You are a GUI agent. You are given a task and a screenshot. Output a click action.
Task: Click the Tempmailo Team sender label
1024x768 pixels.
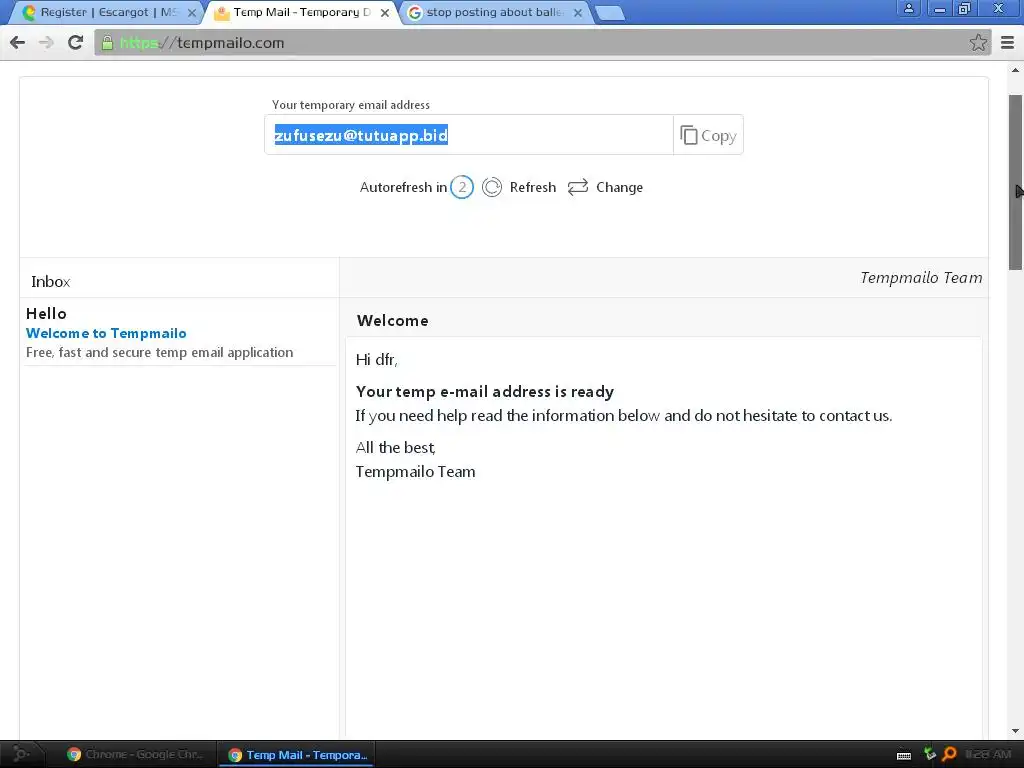921,278
